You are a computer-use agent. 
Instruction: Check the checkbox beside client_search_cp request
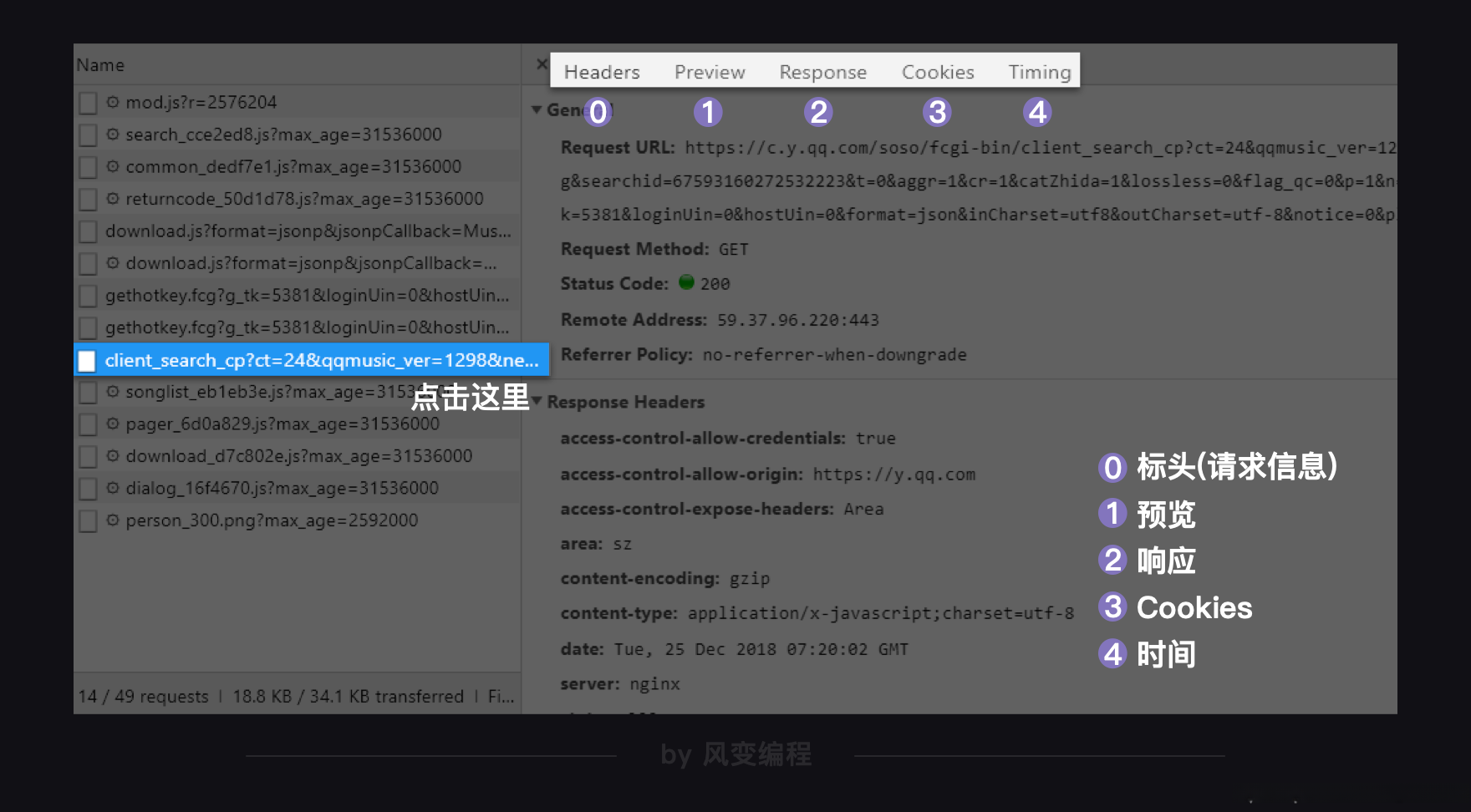(87, 360)
